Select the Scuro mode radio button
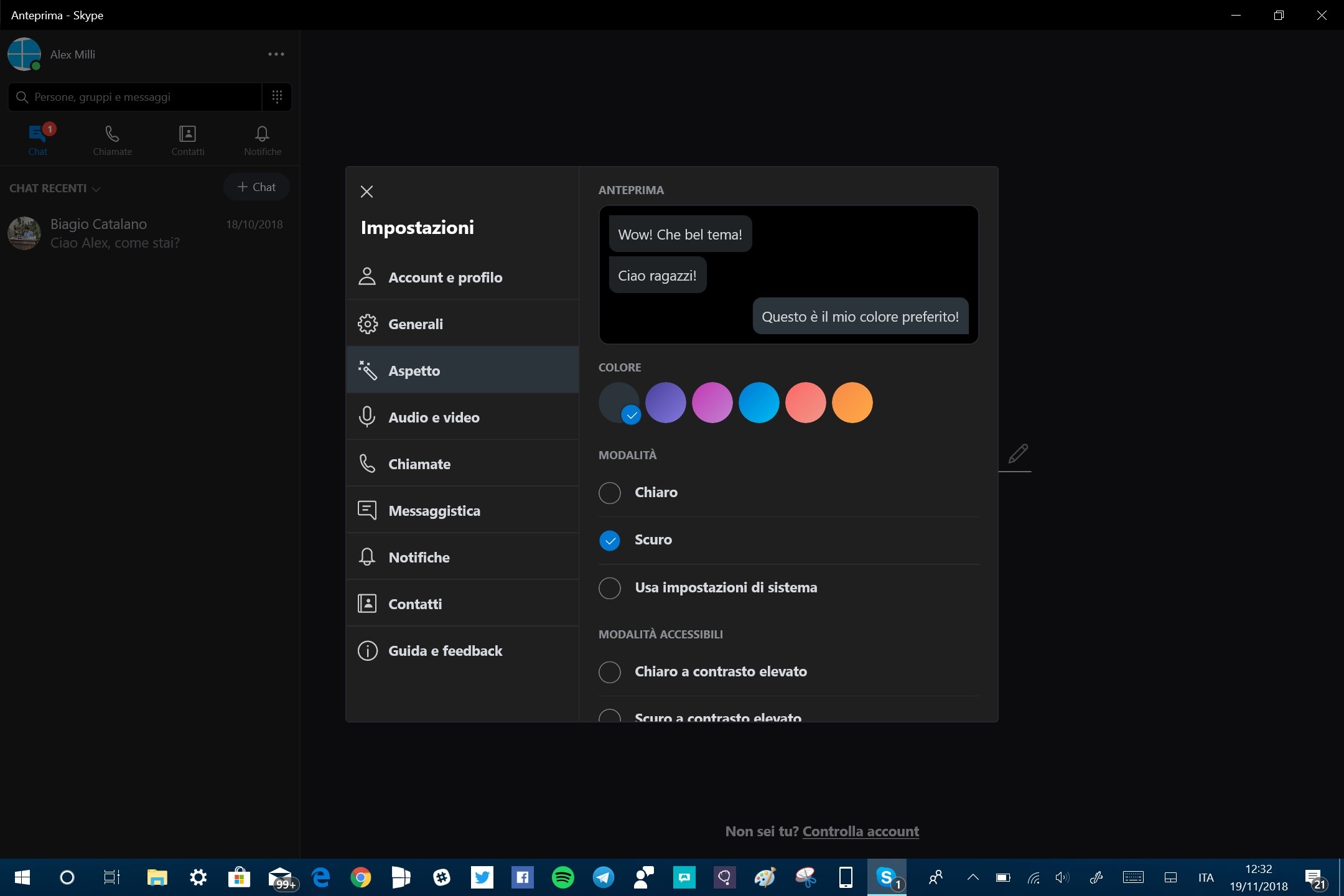Screen dimensions: 1344x896 pos(610,540)
